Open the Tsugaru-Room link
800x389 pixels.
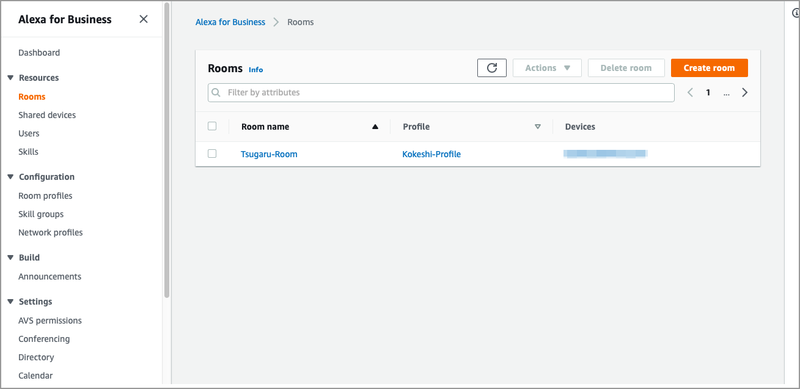pyautogui.click(x=269, y=154)
